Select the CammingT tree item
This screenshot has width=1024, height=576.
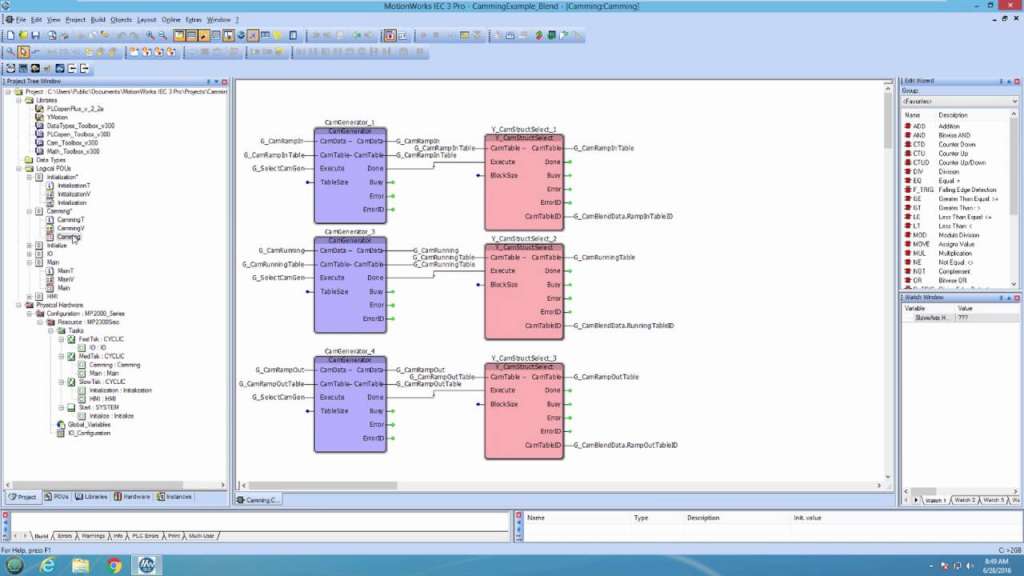[x=71, y=219]
